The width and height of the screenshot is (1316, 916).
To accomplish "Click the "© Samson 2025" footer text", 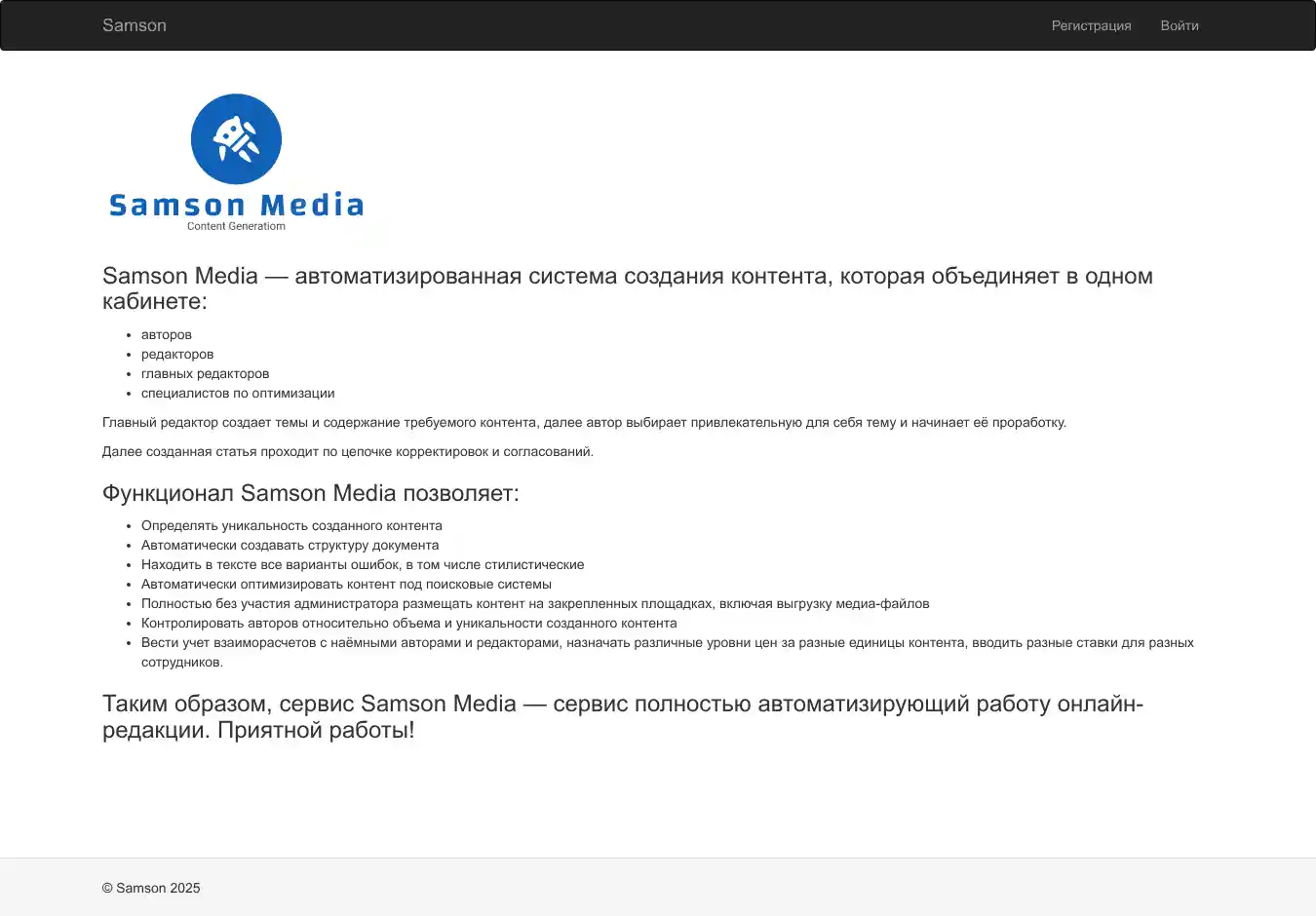I will (x=151, y=888).
